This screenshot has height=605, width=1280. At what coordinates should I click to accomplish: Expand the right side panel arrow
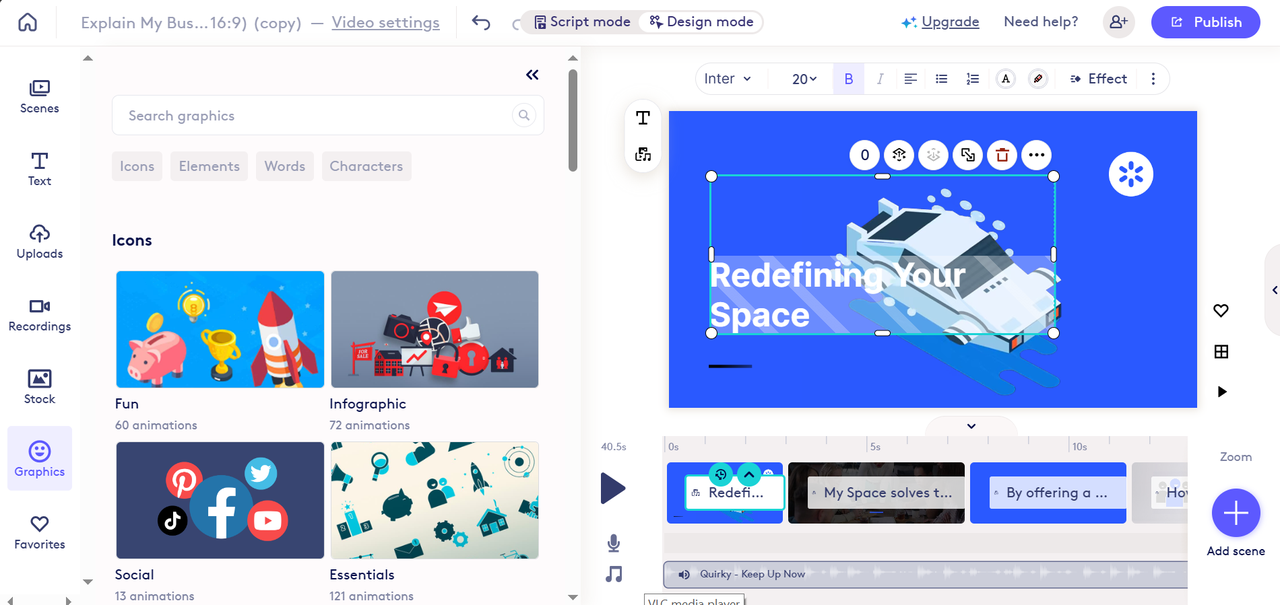coord(1274,290)
